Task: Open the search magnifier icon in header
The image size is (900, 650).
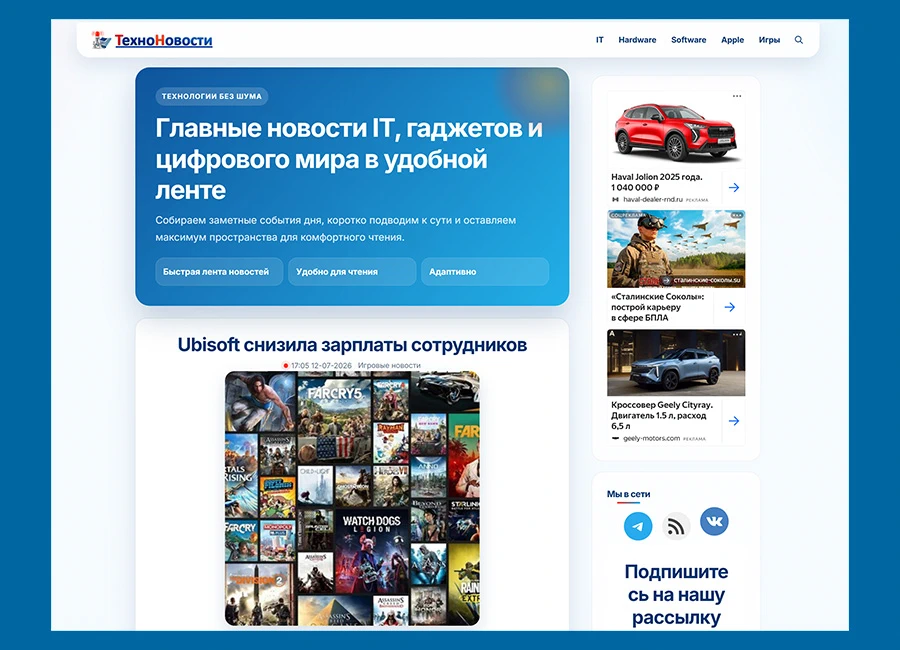Action: tap(798, 40)
